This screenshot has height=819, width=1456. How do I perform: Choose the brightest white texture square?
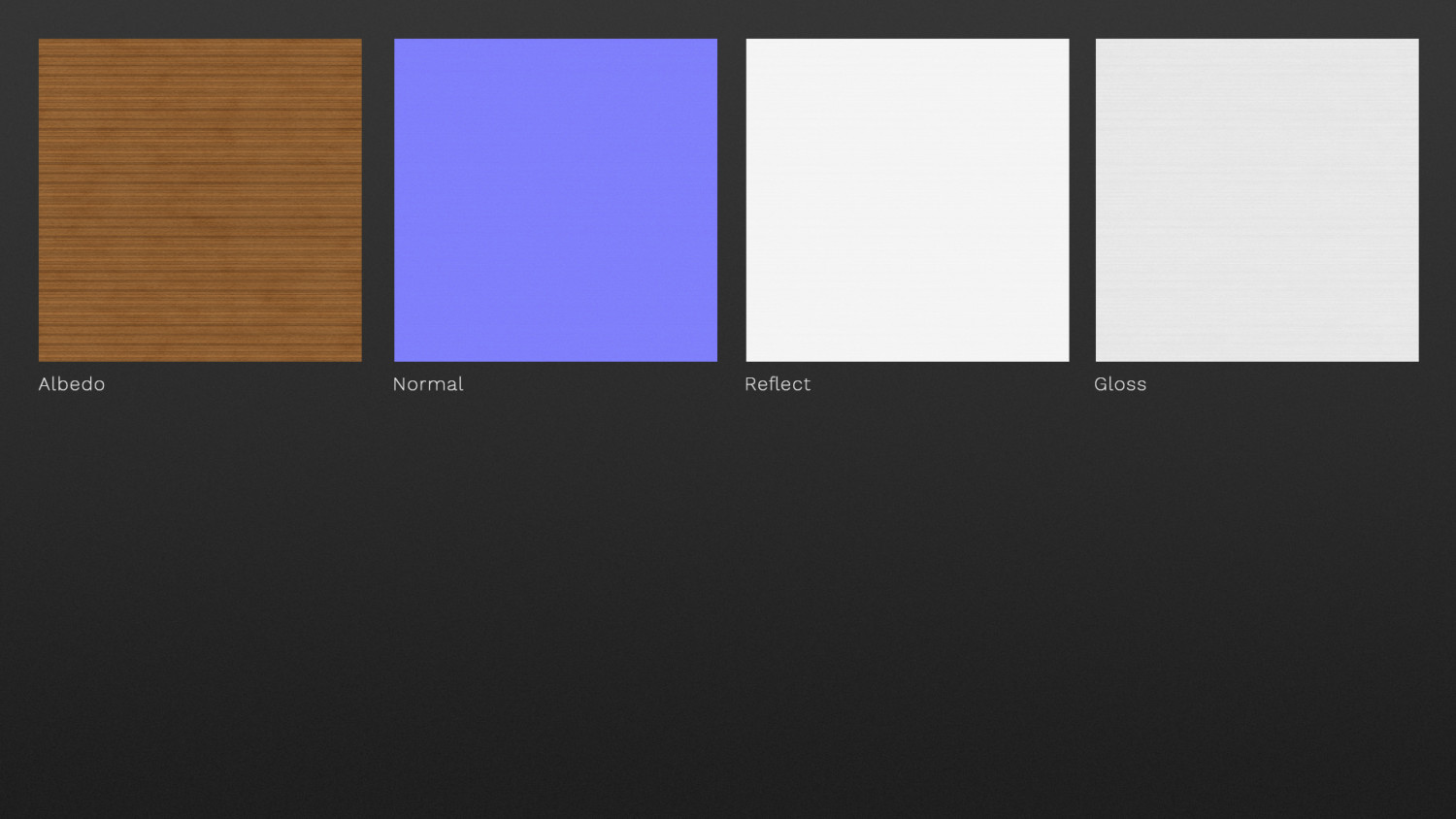click(x=907, y=200)
